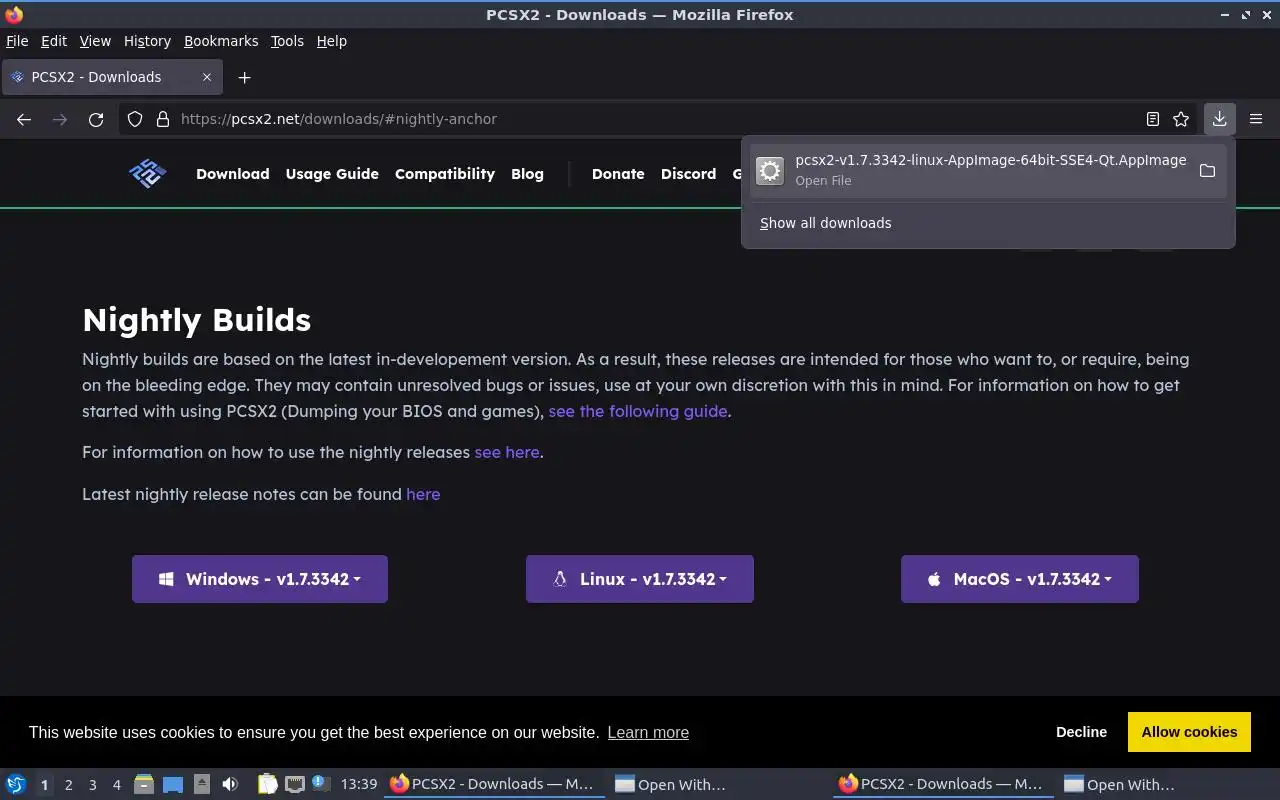Image resolution: width=1280 pixels, height=800 pixels.
Task: Click the show desktop panel icon
Action: point(173,784)
